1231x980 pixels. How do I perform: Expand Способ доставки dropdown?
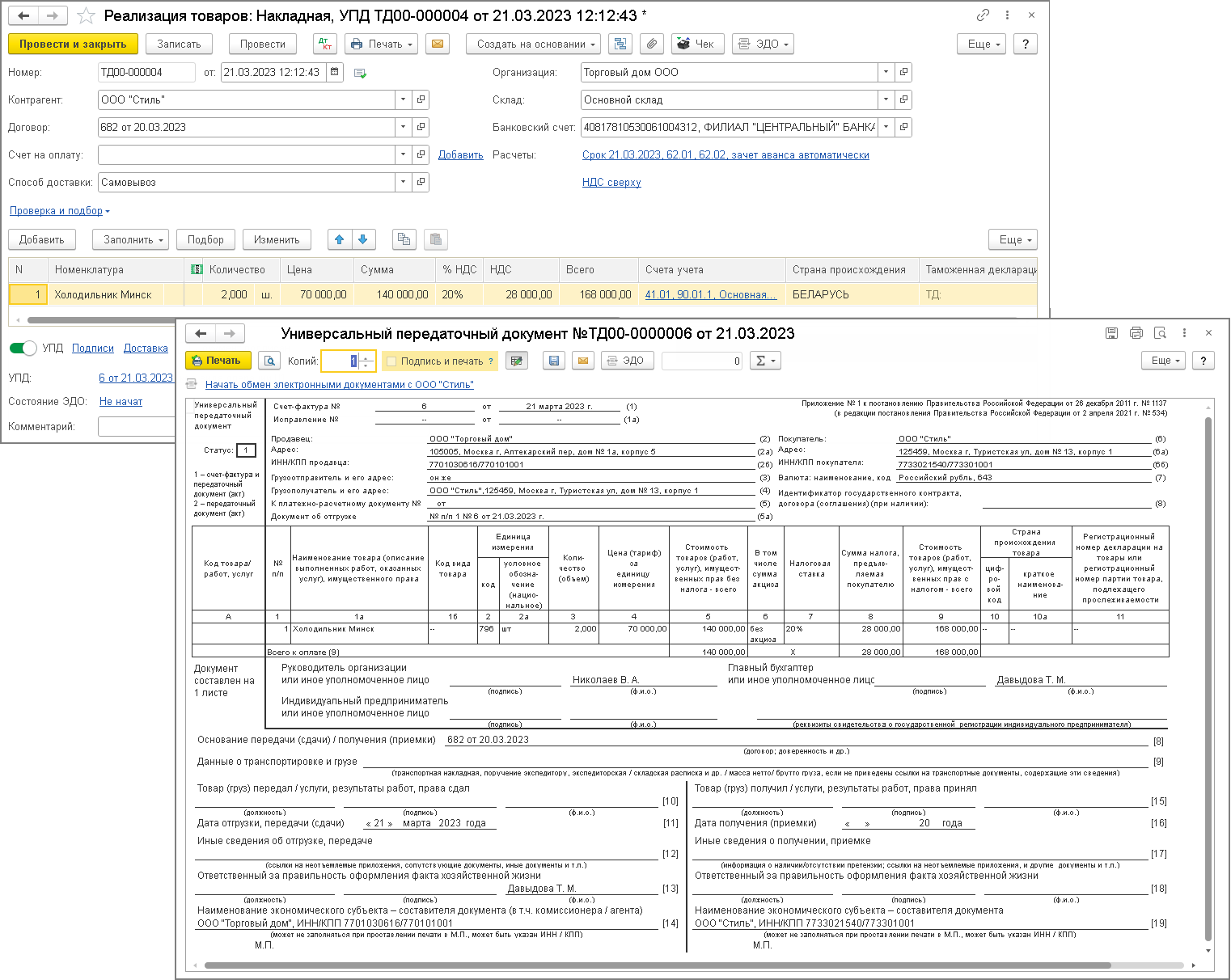pos(403,182)
